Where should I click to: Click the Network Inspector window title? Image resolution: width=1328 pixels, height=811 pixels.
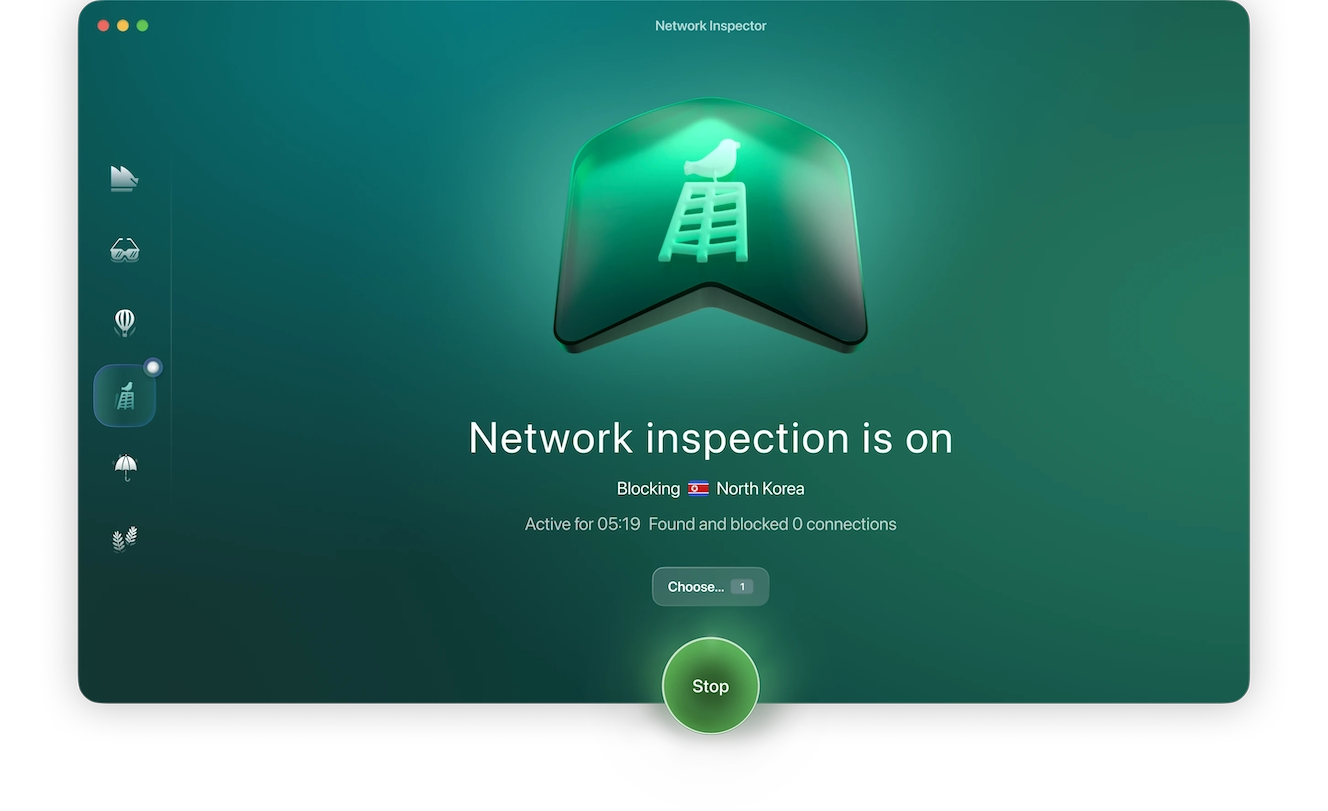(710, 25)
